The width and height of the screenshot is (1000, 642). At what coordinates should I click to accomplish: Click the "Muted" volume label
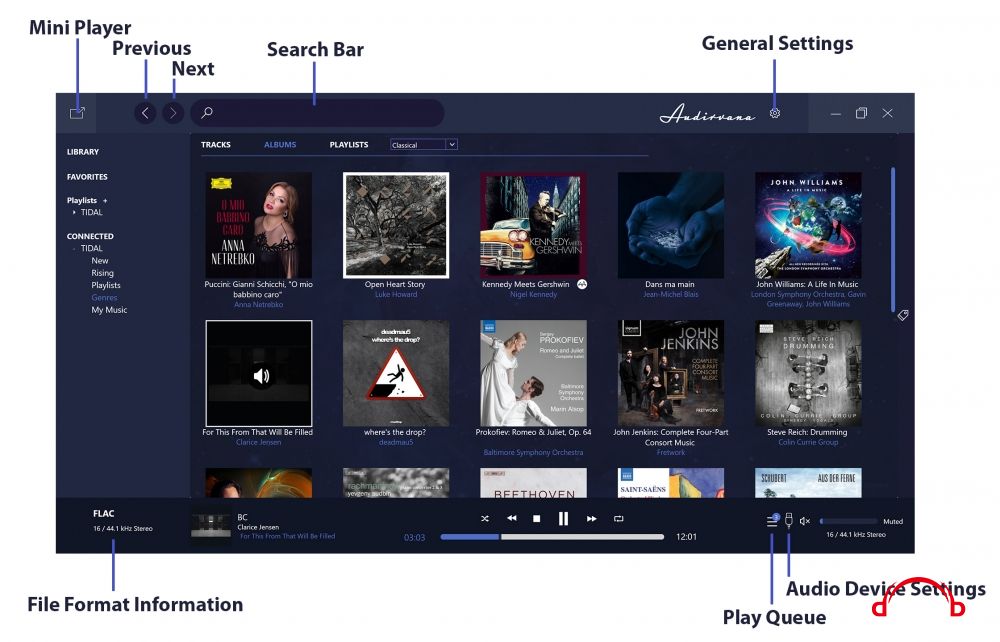click(893, 522)
